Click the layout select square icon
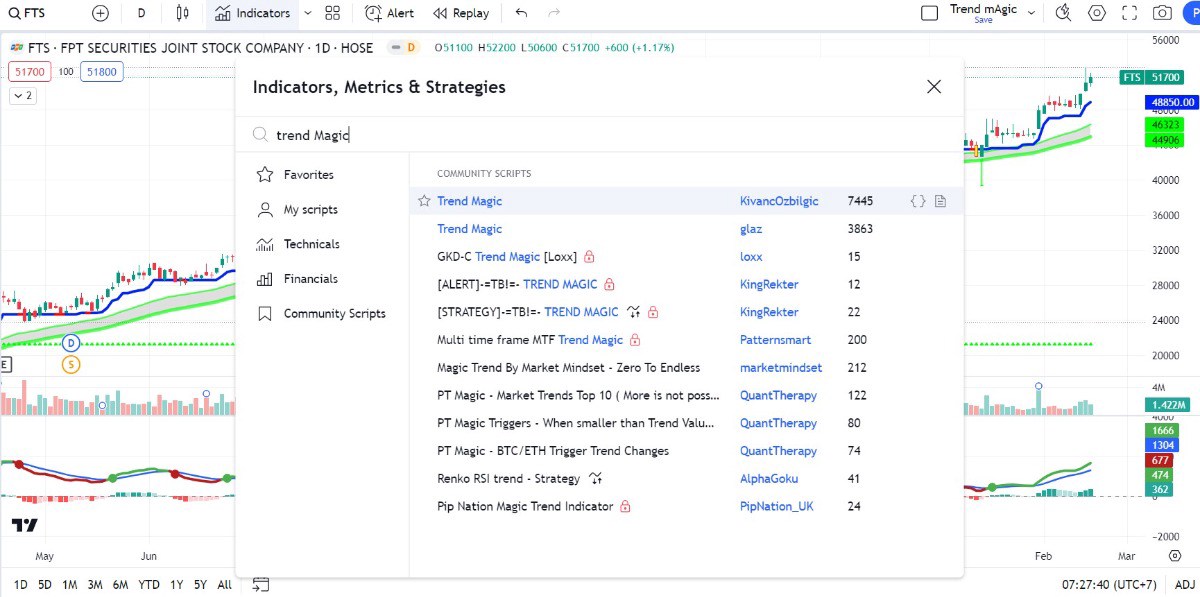The width and height of the screenshot is (1200, 597). coord(929,13)
